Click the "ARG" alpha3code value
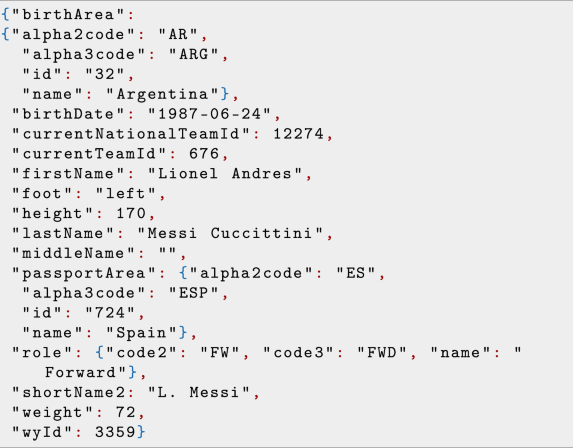 [194, 54]
